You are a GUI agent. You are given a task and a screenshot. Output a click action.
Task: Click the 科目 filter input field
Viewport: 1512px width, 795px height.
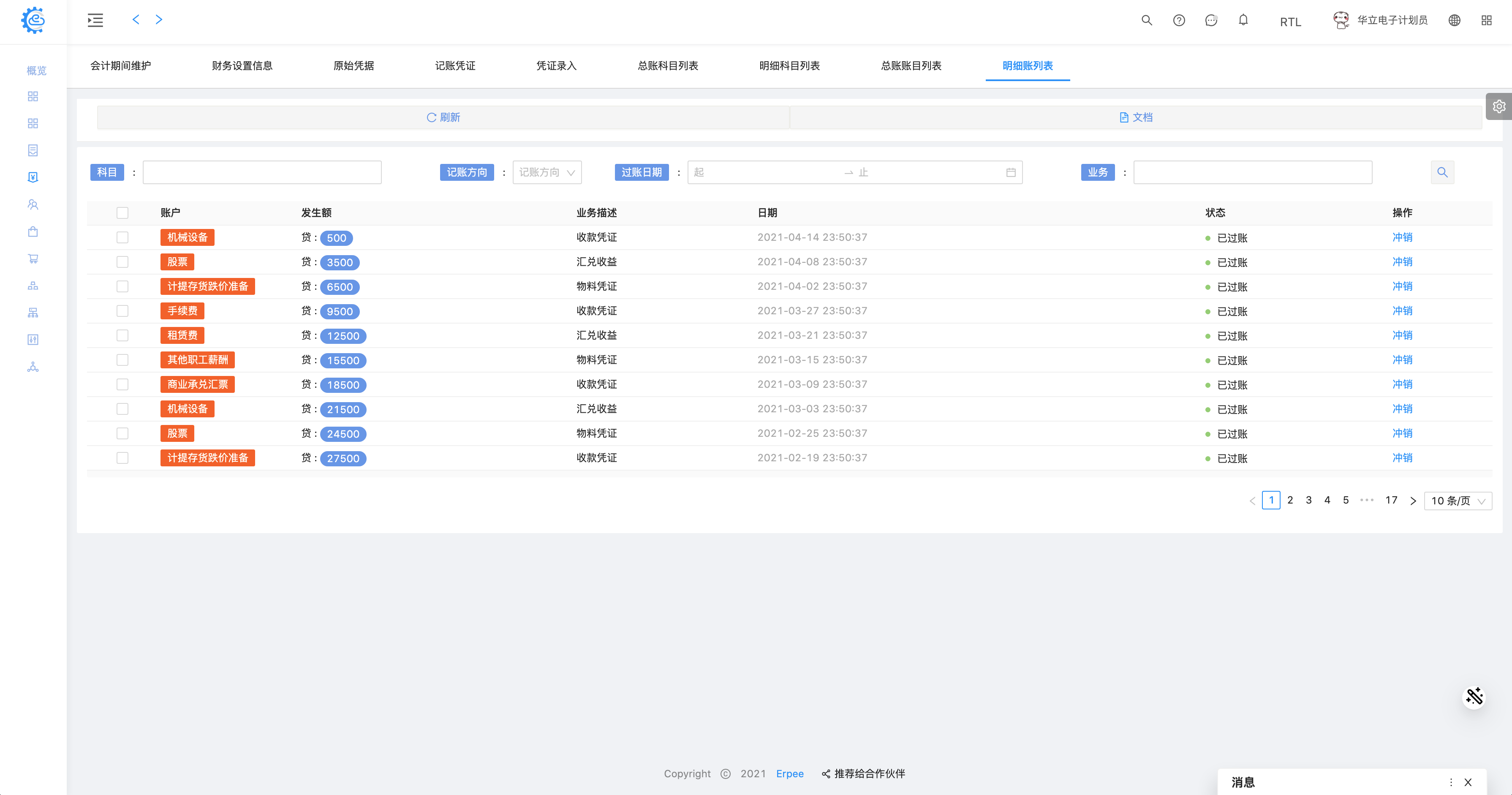pyautogui.click(x=262, y=172)
